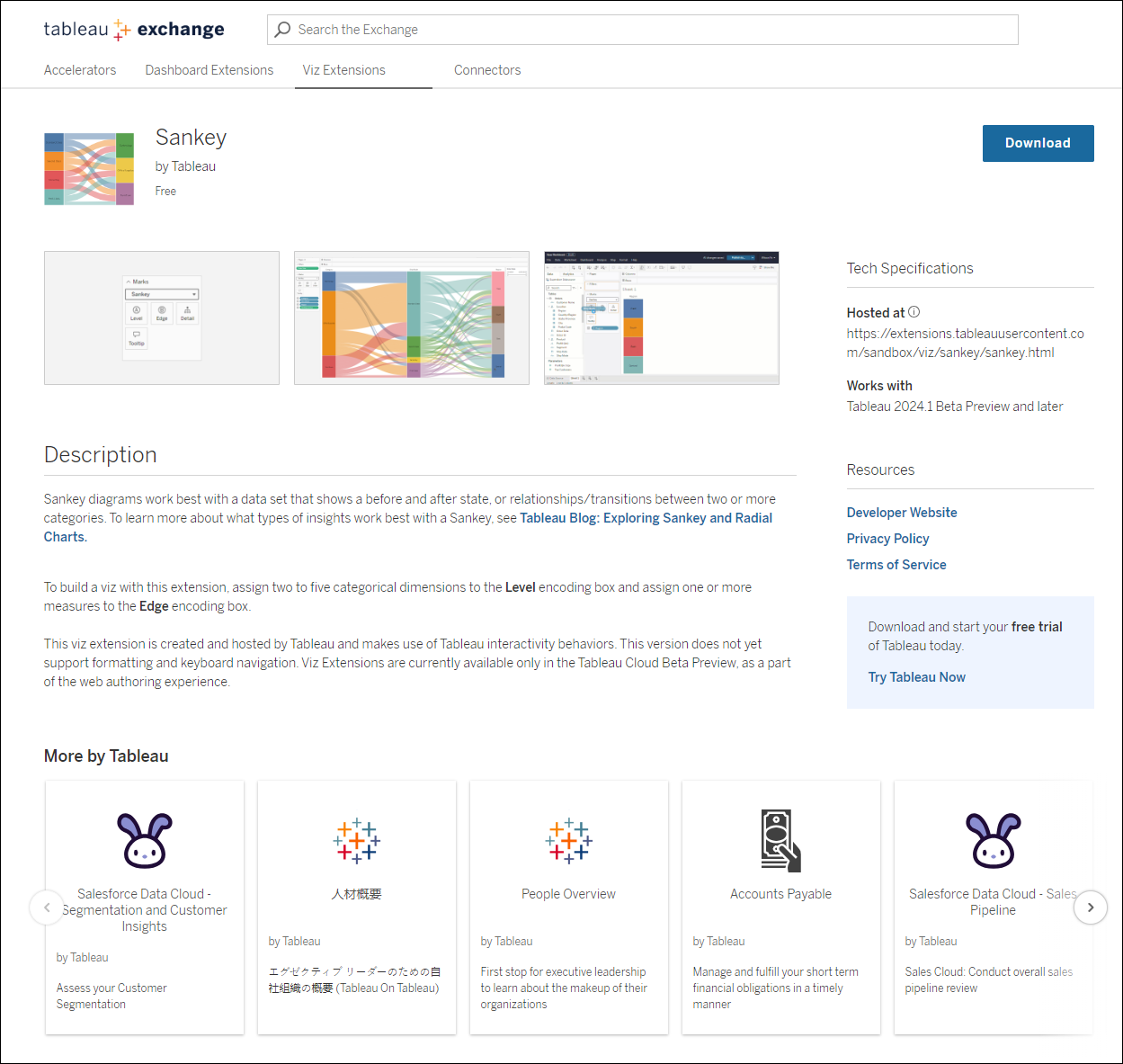This screenshot has width=1123, height=1064.
Task: Open the Marks card screenshot thumbnail
Action: 162,318
